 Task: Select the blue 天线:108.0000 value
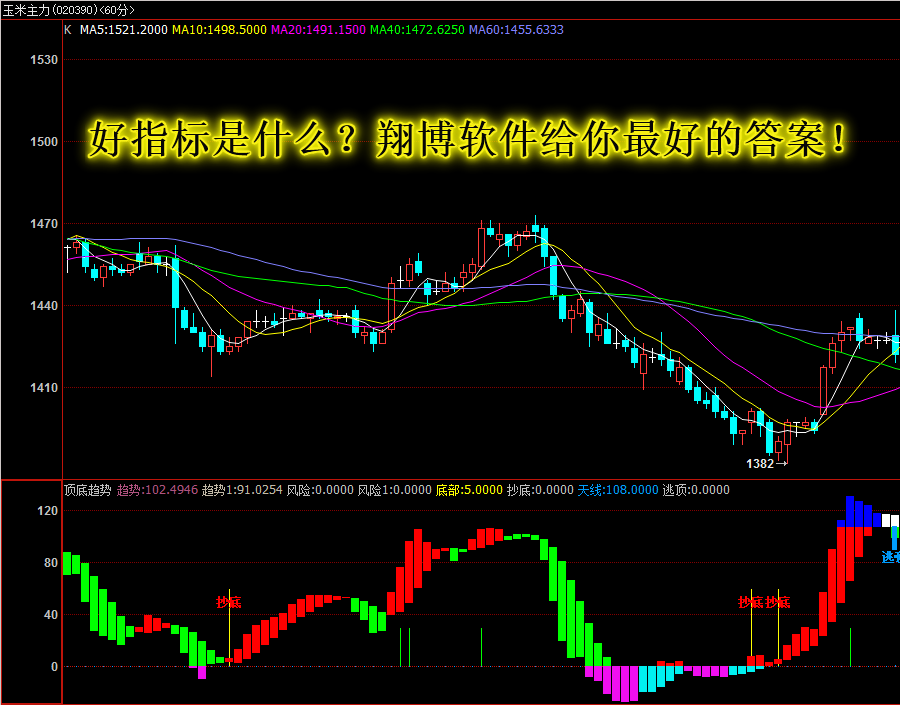(618, 490)
